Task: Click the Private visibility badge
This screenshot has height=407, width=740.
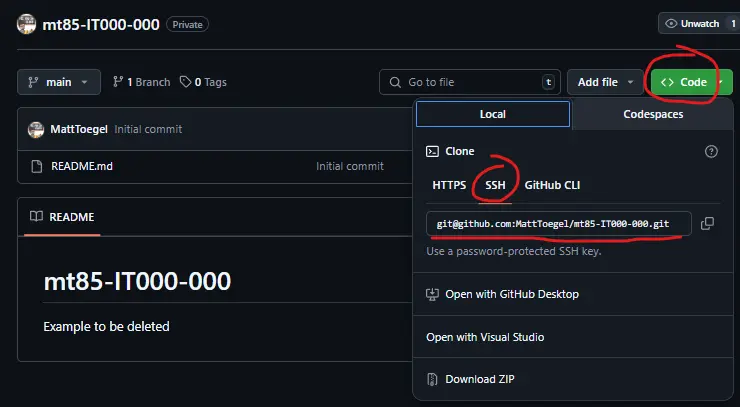Action: click(x=187, y=25)
